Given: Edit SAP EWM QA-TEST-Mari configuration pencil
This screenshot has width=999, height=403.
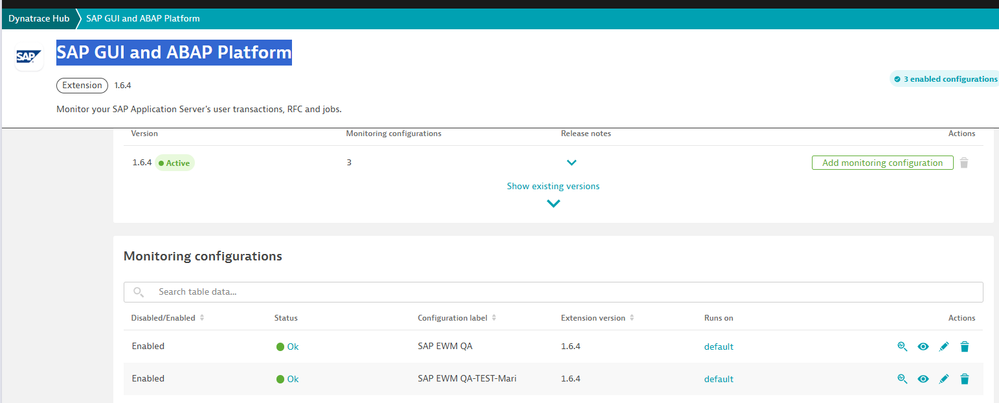Looking at the screenshot, I should [x=944, y=379].
